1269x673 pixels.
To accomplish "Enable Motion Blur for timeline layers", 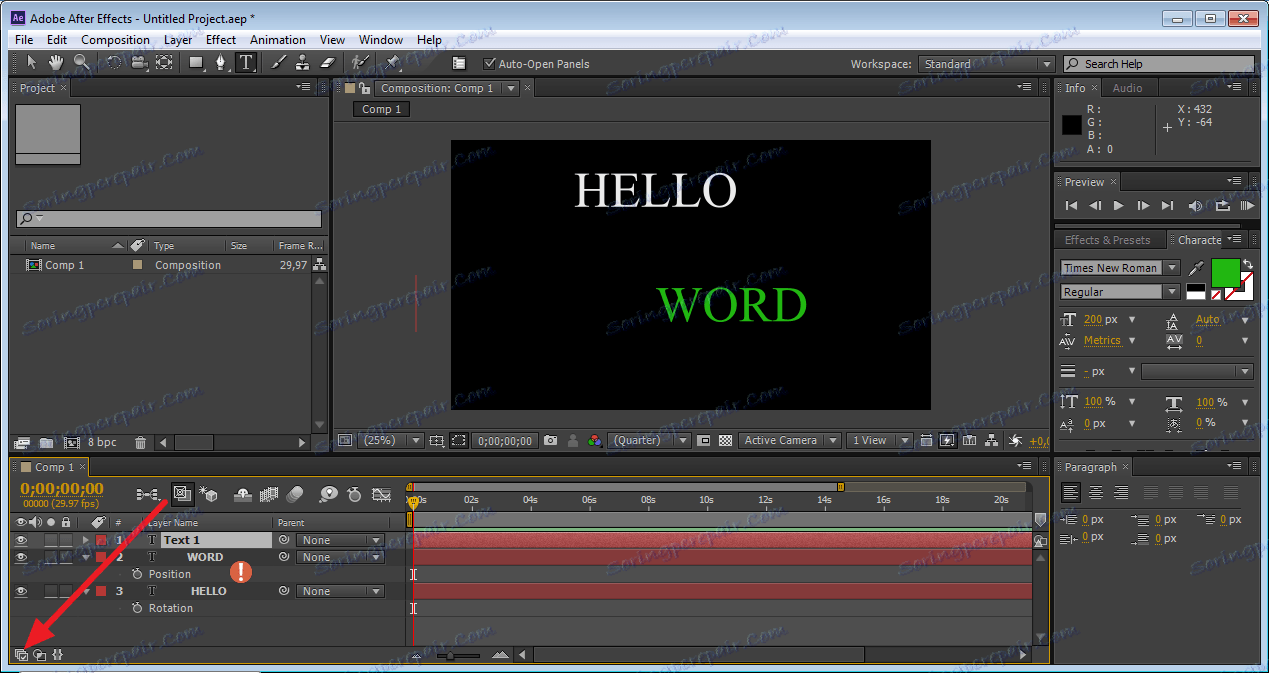I will click(x=295, y=494).
